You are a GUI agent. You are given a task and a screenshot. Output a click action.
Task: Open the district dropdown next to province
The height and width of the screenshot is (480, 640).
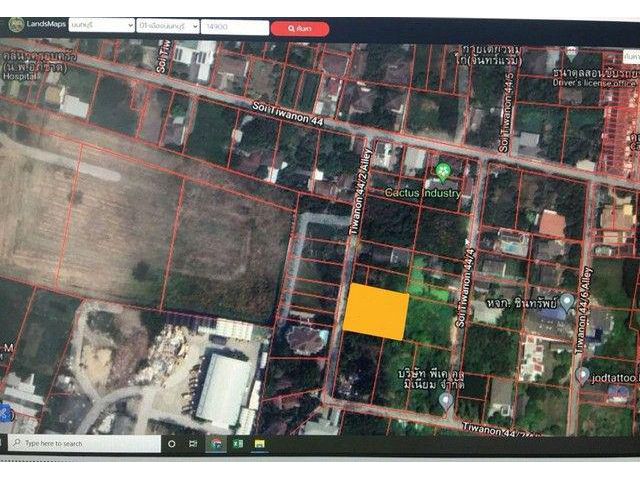168,26
